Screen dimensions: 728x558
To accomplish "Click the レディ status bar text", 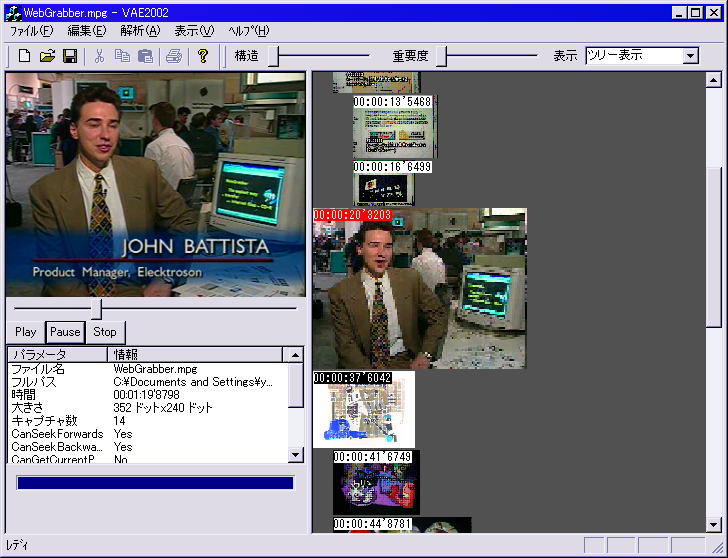I will [x=17, y=545].
